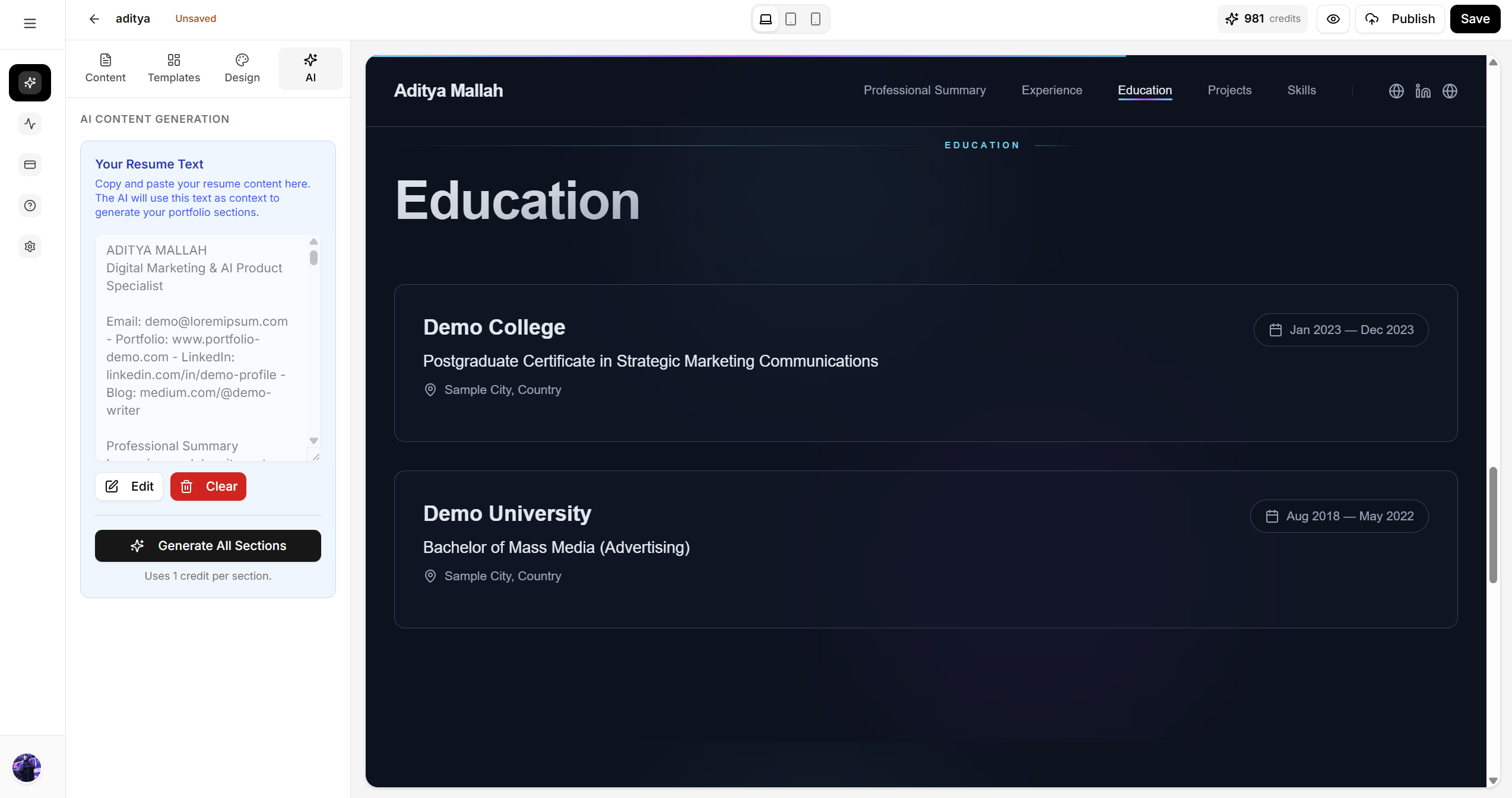Clear the resume text with the red Clear button

tap(208, 486)
